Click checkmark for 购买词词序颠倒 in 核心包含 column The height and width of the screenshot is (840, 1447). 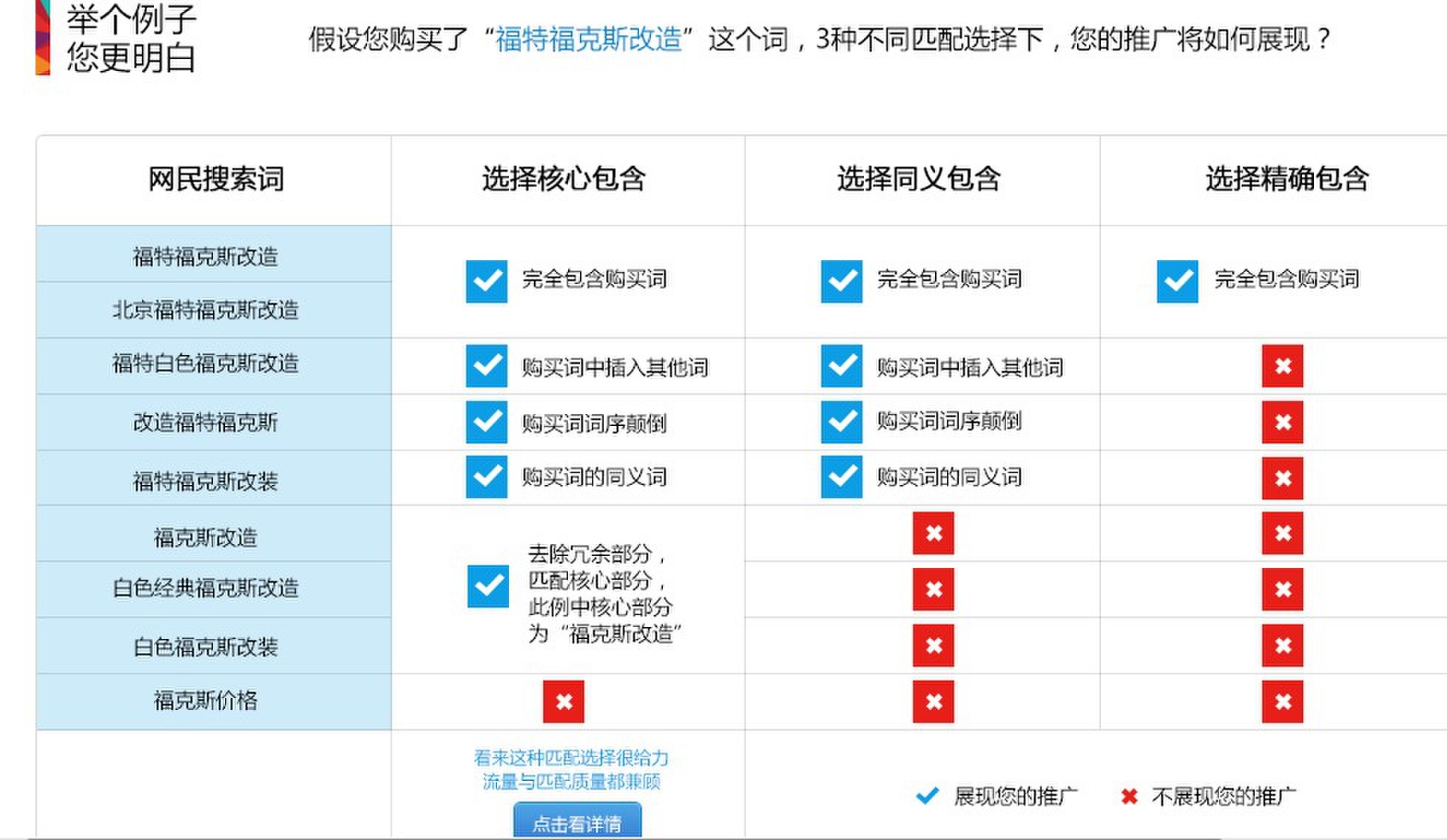487,422
